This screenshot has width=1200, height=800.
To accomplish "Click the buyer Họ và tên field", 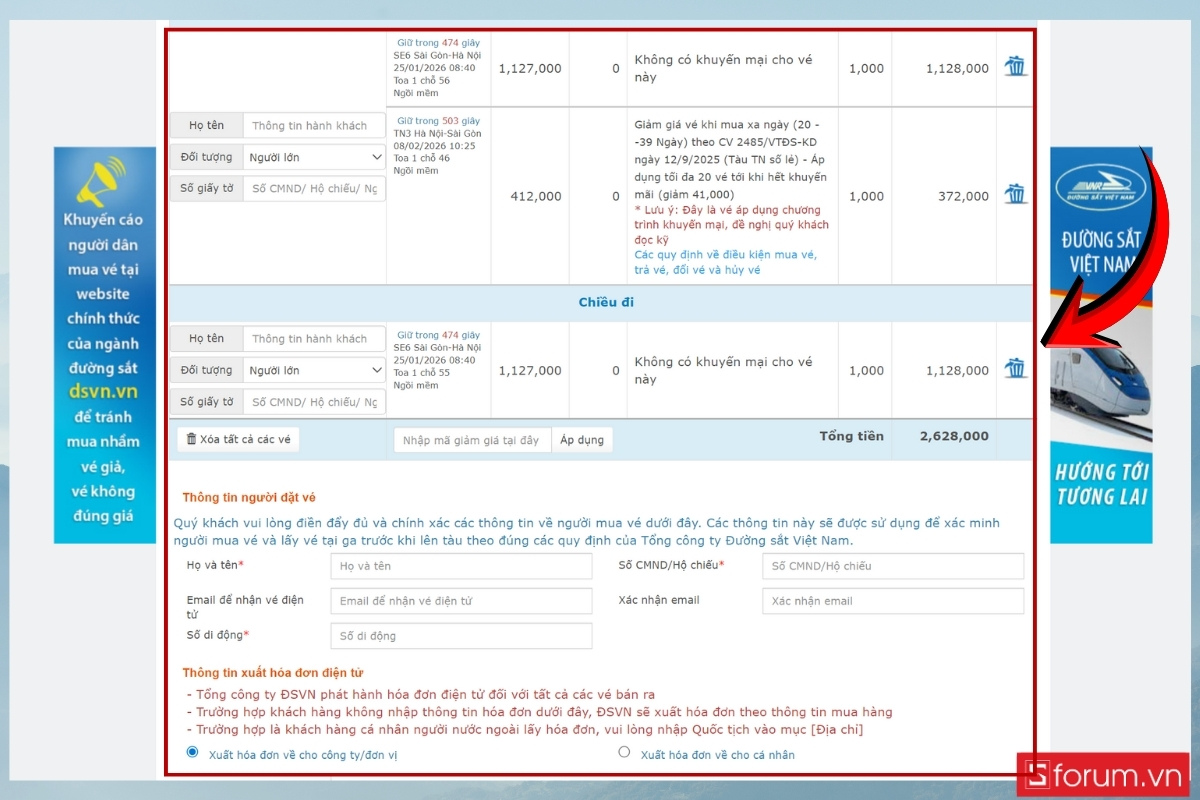I will [461, 566].
